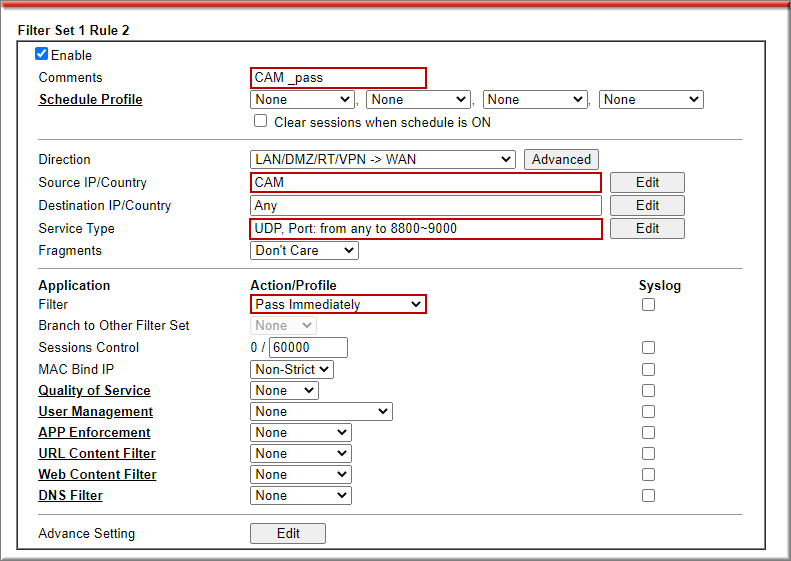Open the Direction dropdown
The height and width of the screenshot is (561, 791).
pos(383,160)
